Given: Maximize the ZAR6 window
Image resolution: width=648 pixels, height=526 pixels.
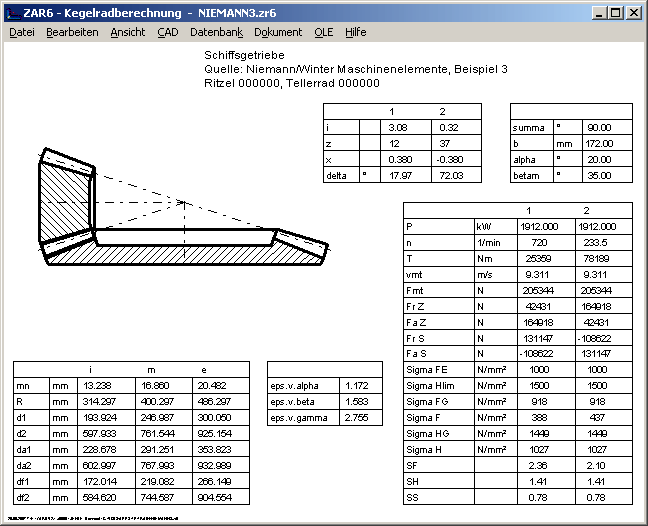Looking at the screenshot, I should tap(615, 13).
